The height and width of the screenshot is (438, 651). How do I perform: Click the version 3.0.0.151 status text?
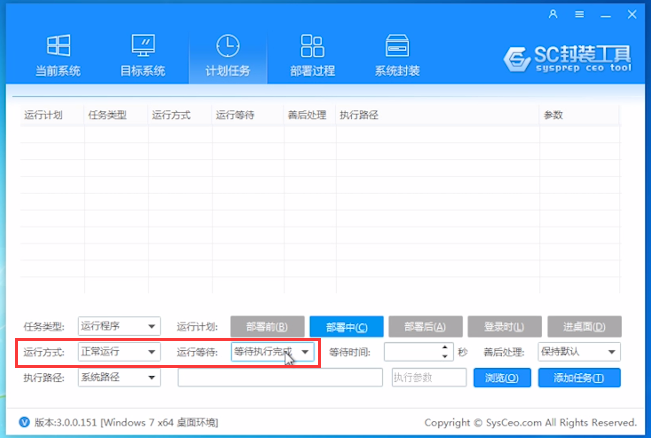click(x=126, y=423)
